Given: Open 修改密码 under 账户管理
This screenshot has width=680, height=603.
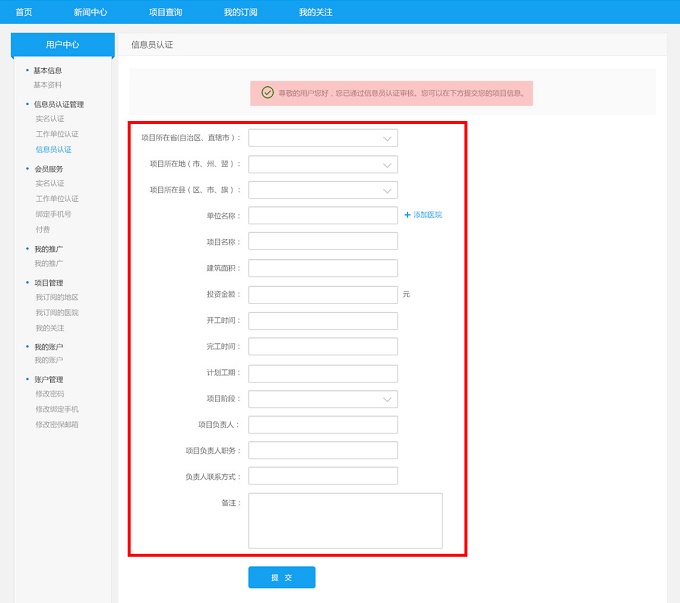Looking at the screenshot, I should click(x=49, y=394).
